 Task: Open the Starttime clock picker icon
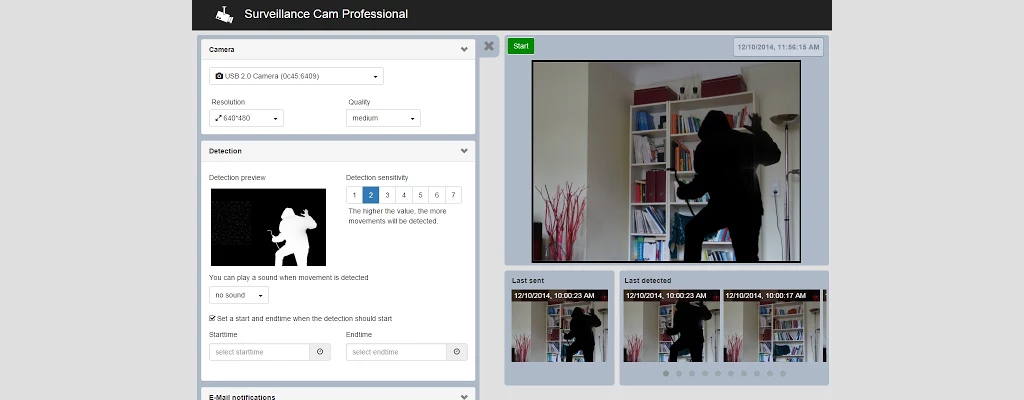coord(320,352)
